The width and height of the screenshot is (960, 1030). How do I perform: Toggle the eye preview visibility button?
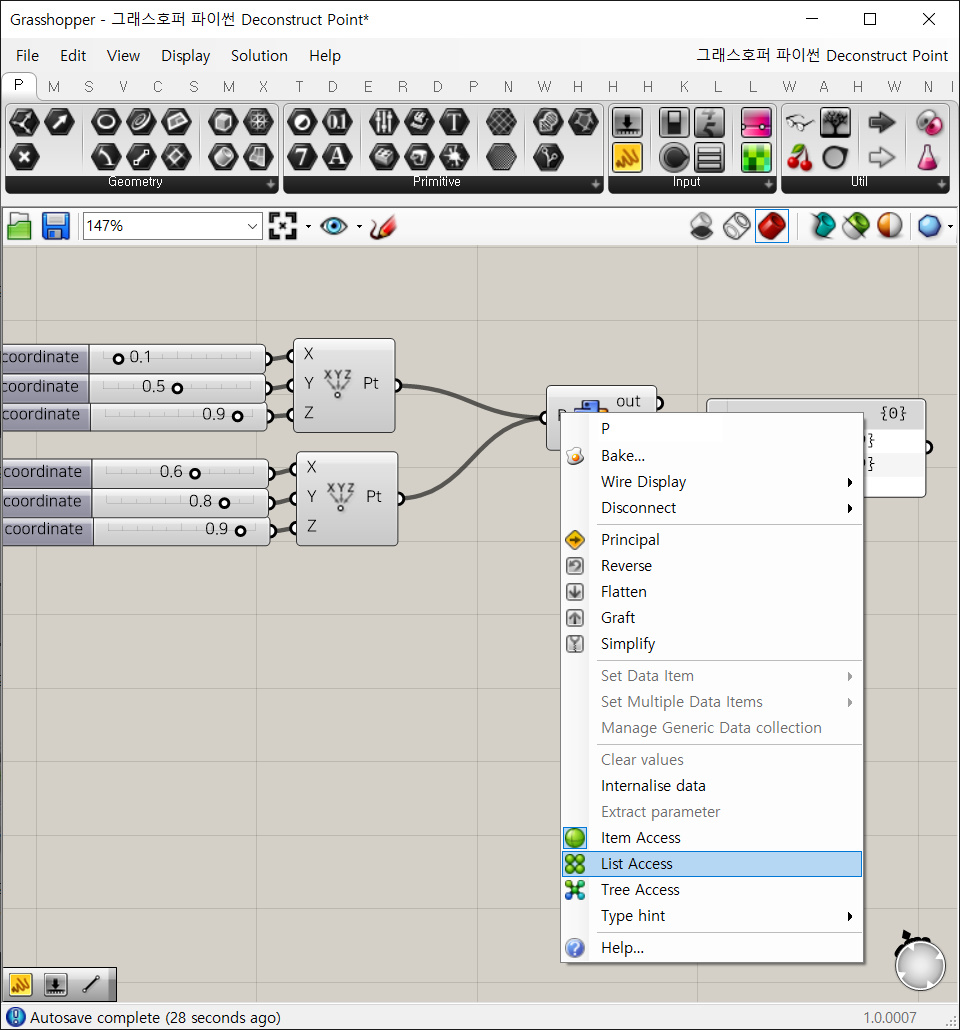click(x=334, y=227)
